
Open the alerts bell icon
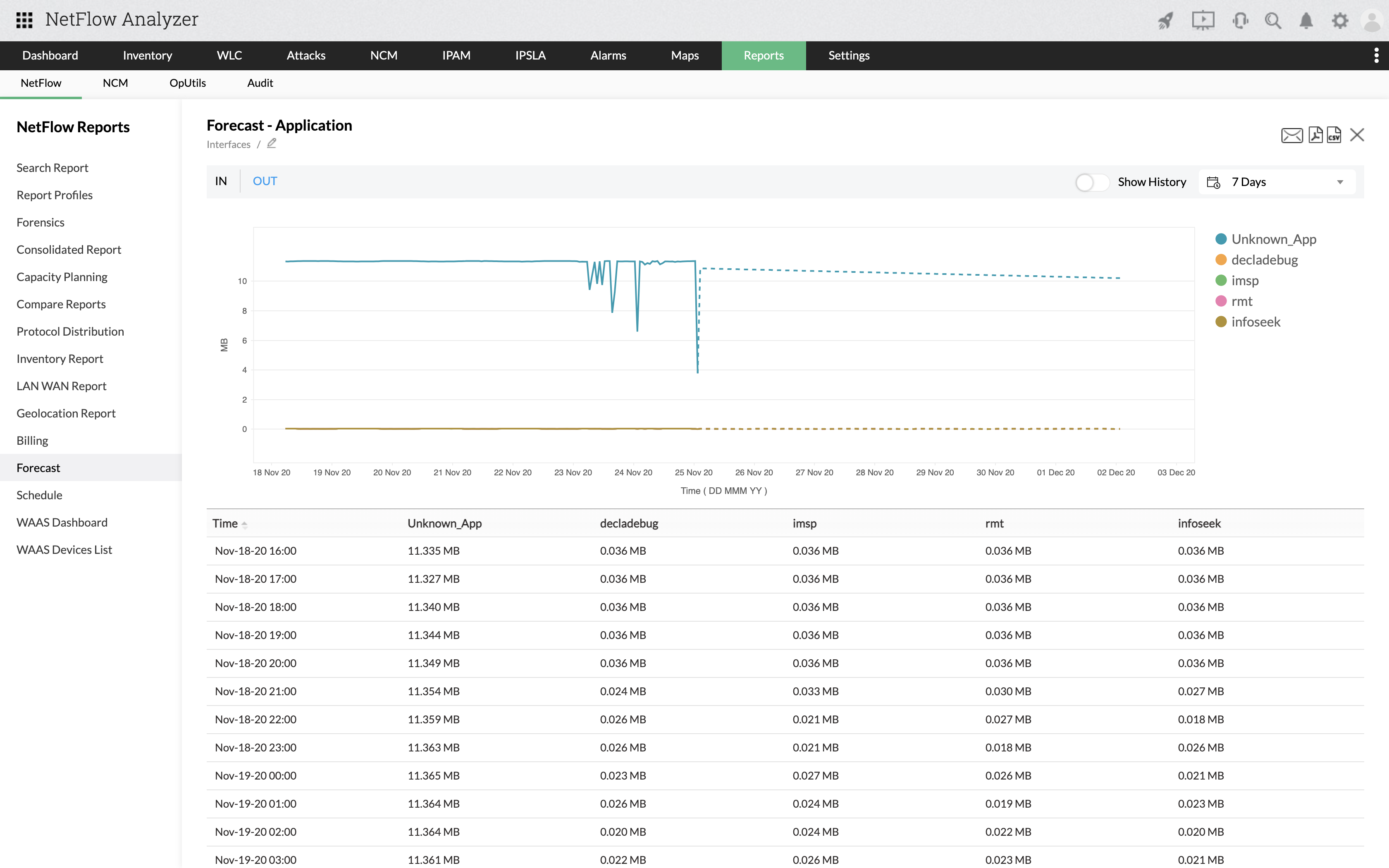tap(1306, 21)
